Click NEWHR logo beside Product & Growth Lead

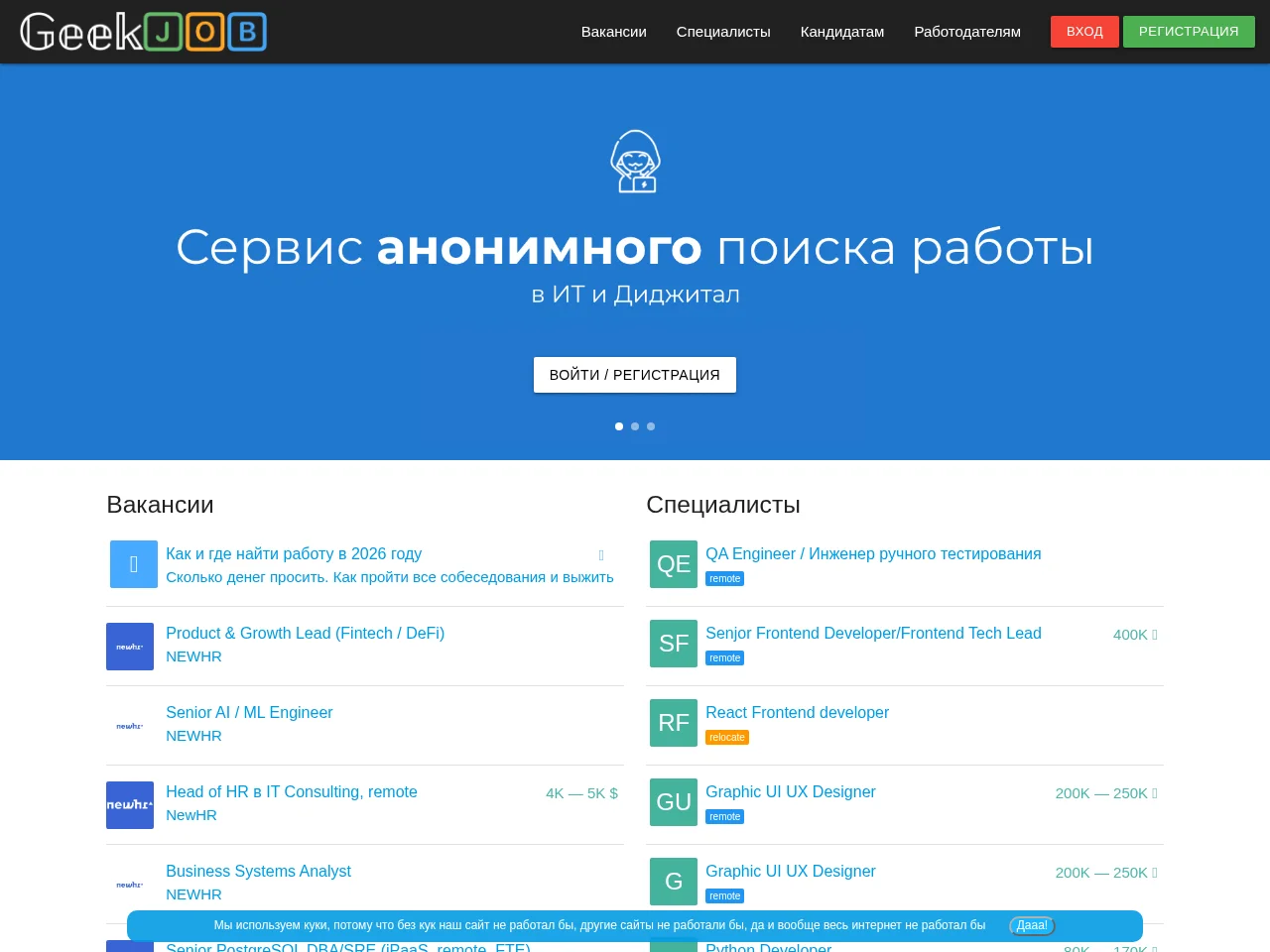click(130, 647)
